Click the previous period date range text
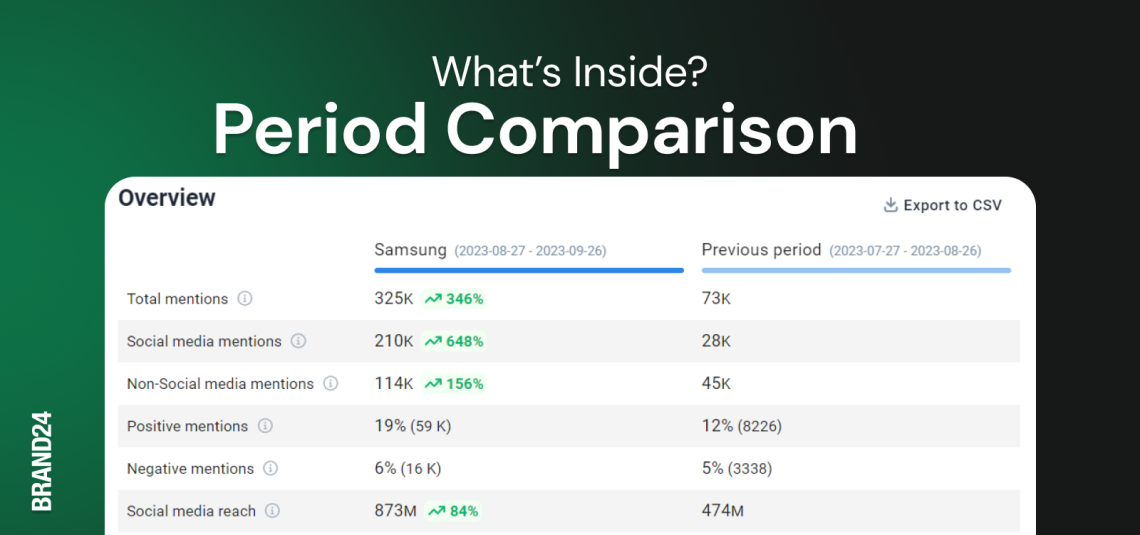The image size is (1140, 535). (x=905, y=251)
